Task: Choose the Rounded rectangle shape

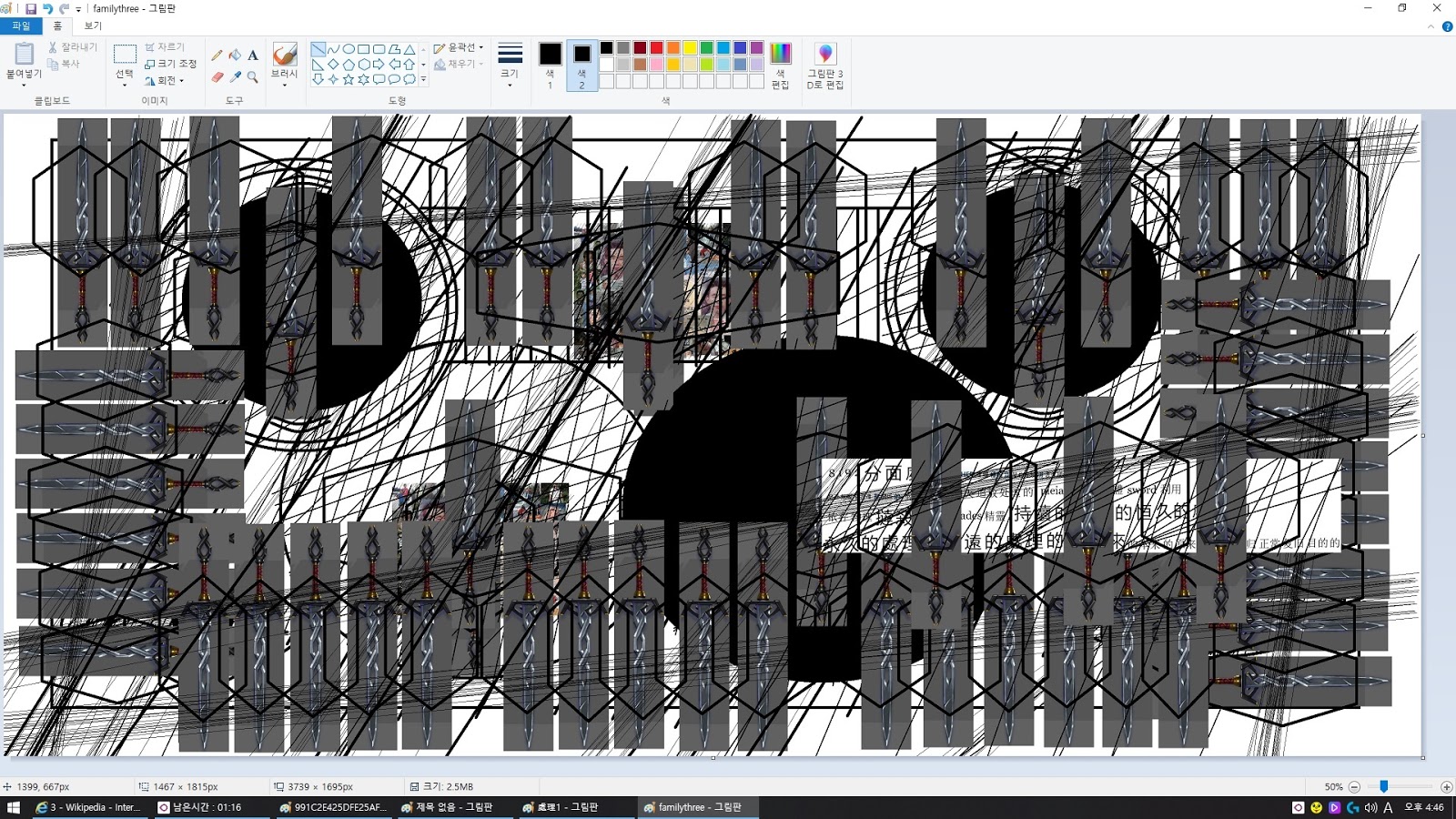Action: point(379,49)
